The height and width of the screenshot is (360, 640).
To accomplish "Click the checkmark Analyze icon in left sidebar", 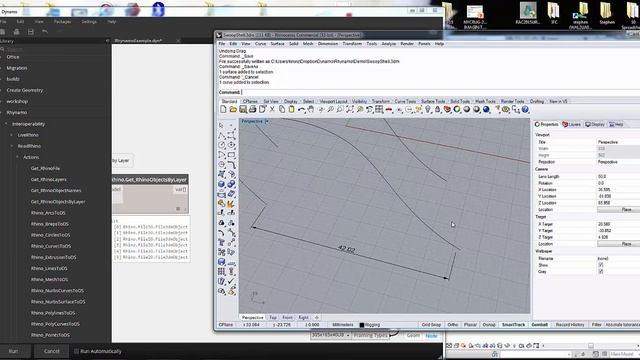I will pyautogui.click(x=231, y=281).
